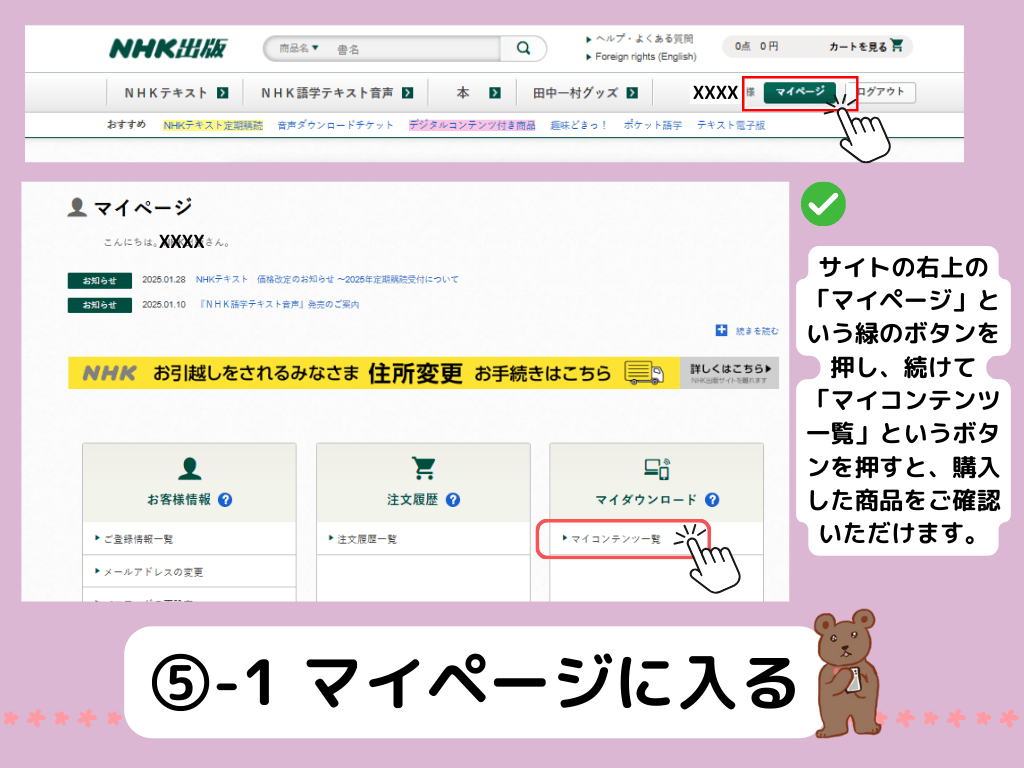Image resolution: width=1024 pixels, height=768 pixels.
Task: Open the NHKテキスト menu
Action: 166,93
